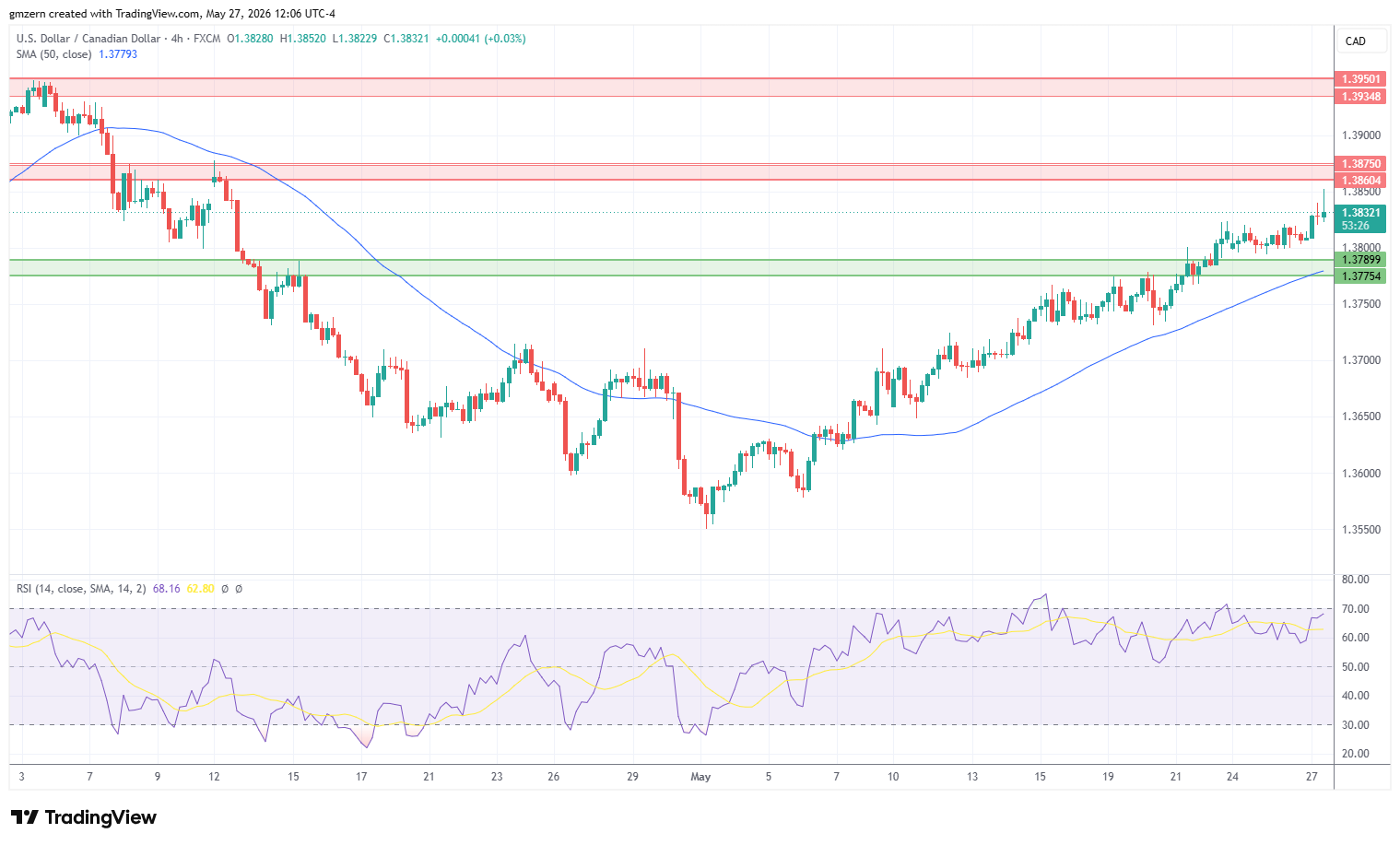Select the 1.39348 resistance price label
The image size is (1400, 845).
[1360, 97]
